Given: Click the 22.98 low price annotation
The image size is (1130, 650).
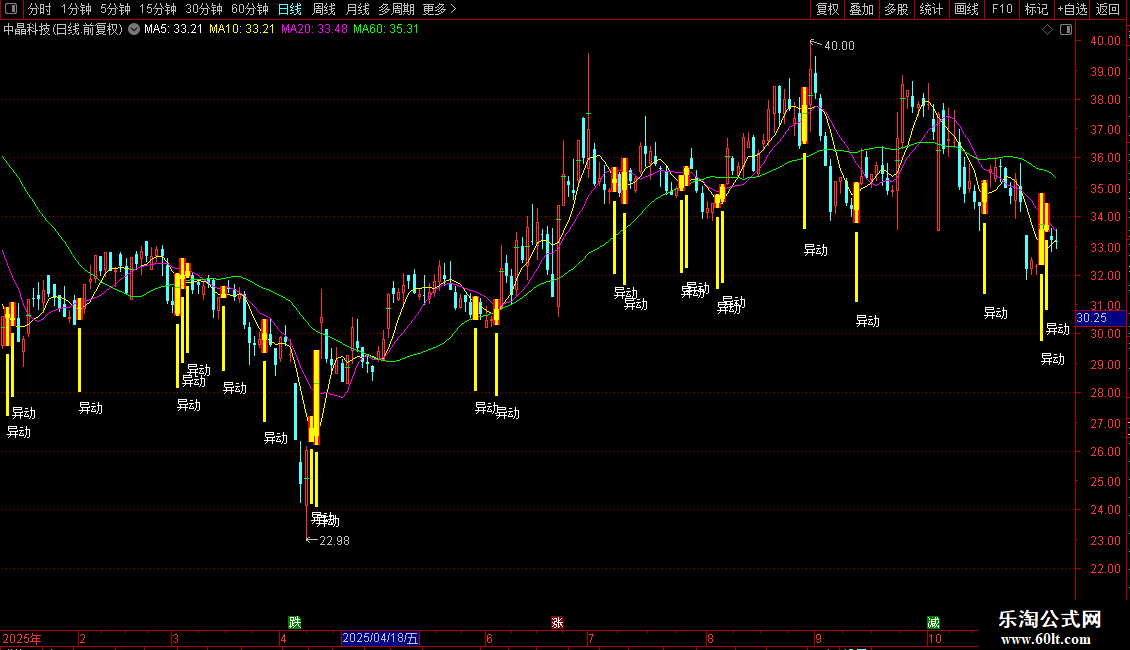Looking at the screenshot, I should [334, 541].
